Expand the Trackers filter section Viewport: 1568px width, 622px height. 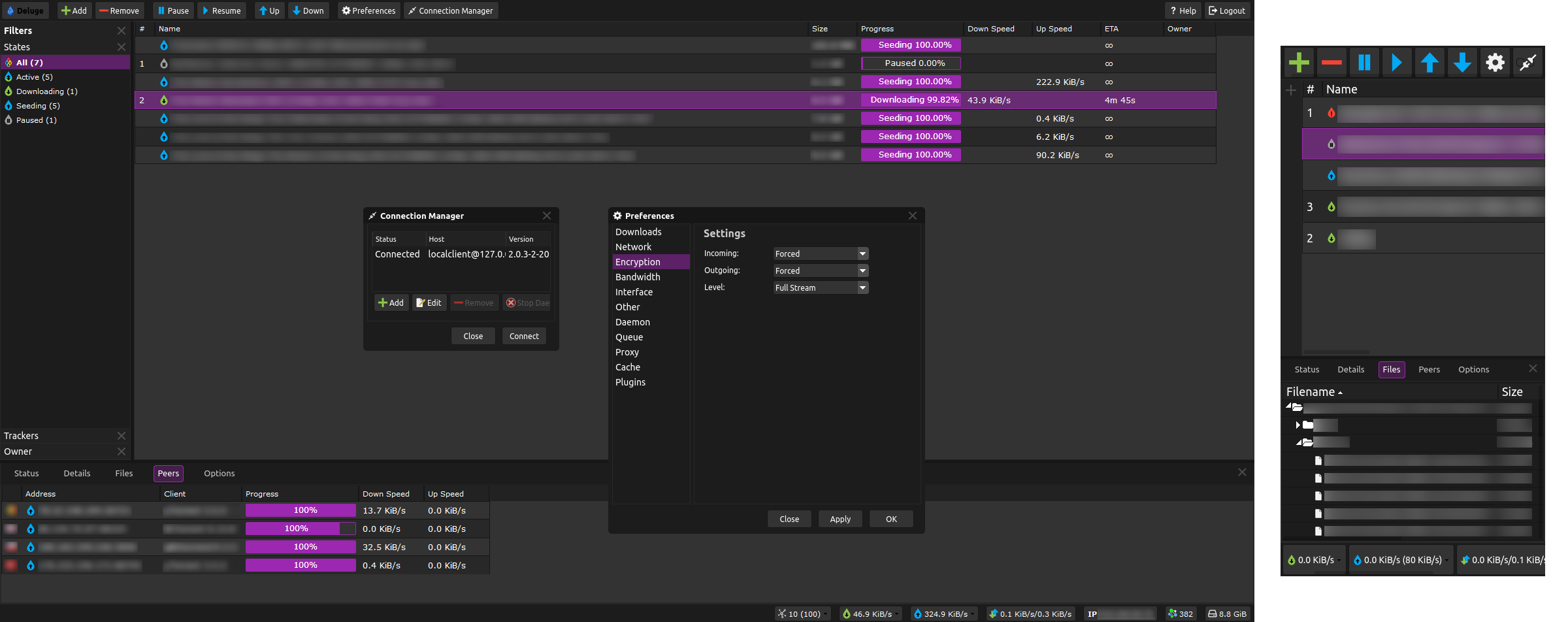point(122,436)
